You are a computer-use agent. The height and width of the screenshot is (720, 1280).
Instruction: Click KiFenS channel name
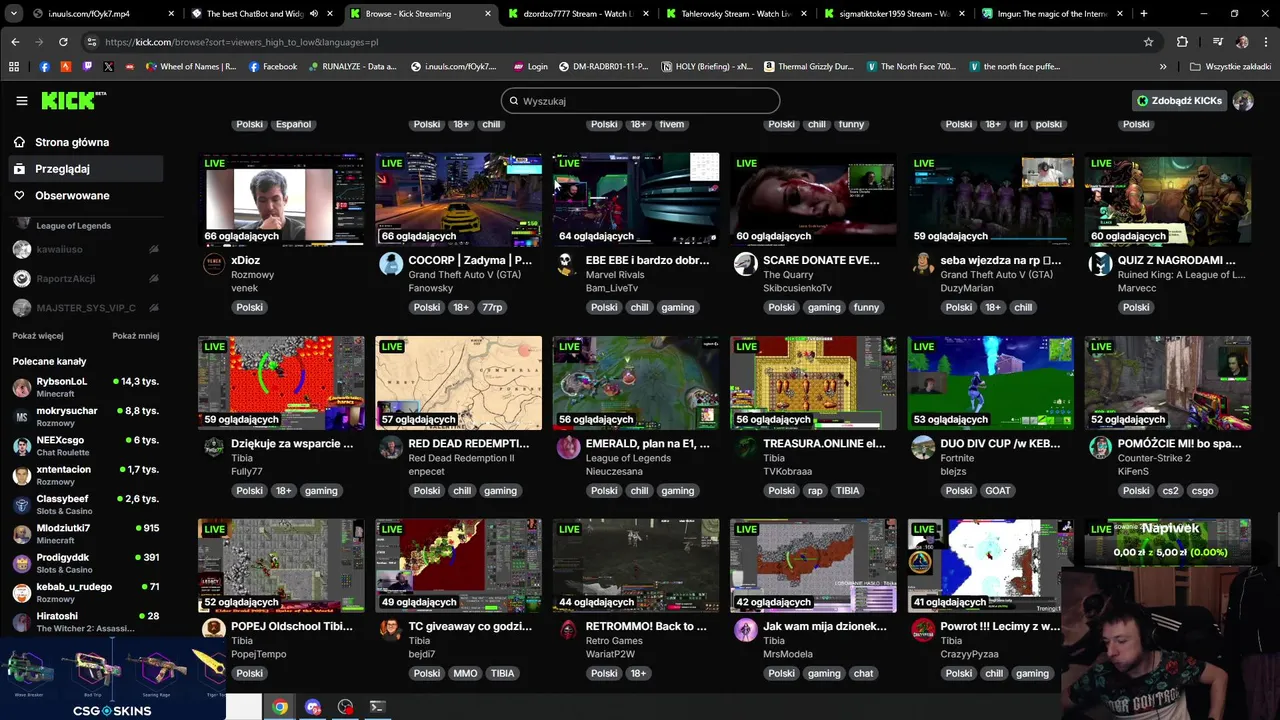click(1134, 471)
